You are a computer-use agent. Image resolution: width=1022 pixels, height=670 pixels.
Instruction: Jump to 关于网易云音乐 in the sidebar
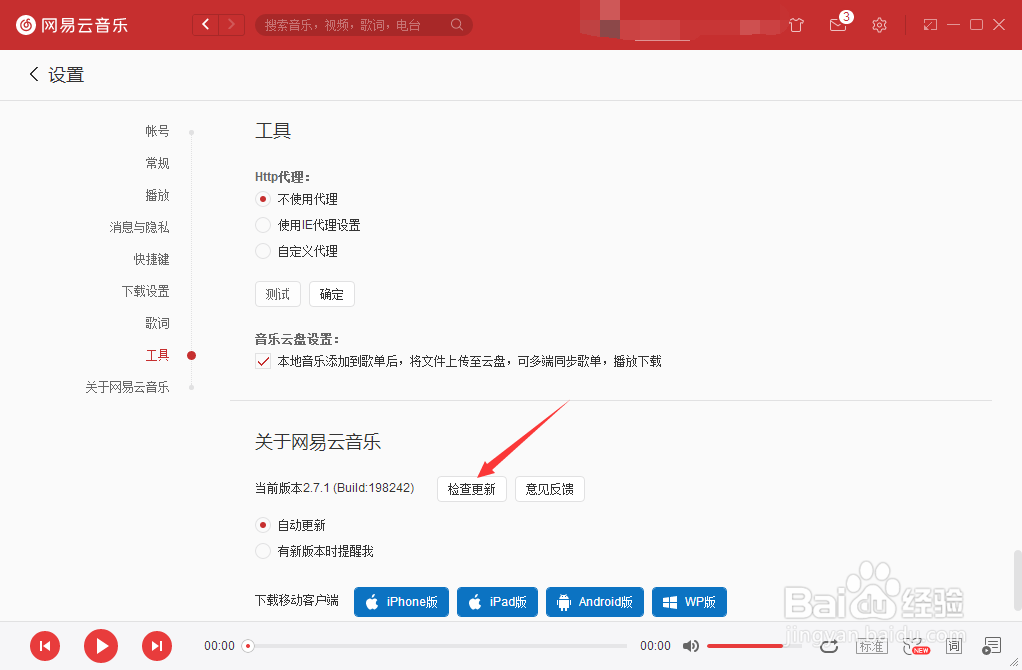pos(127,387)
